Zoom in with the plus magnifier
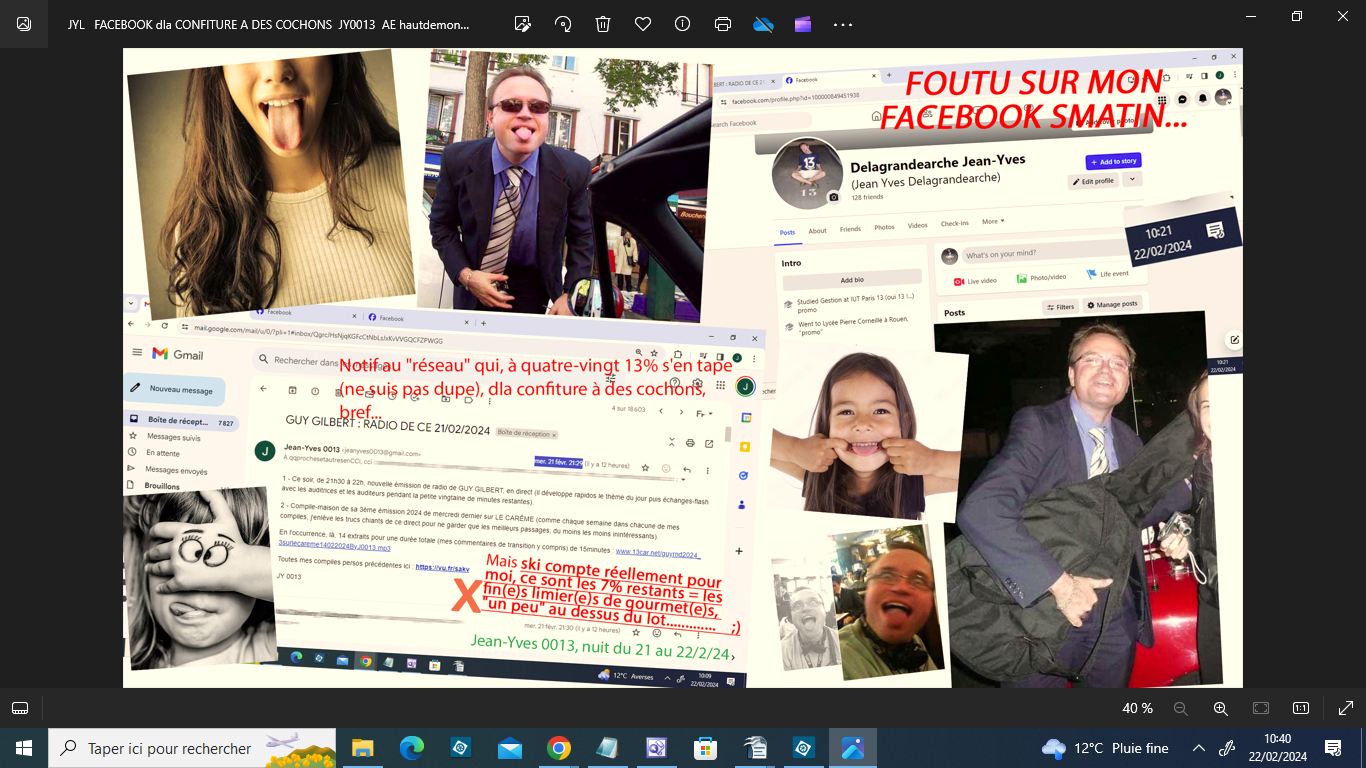Screen dimensions: 1366x768 coord(1221,708)
